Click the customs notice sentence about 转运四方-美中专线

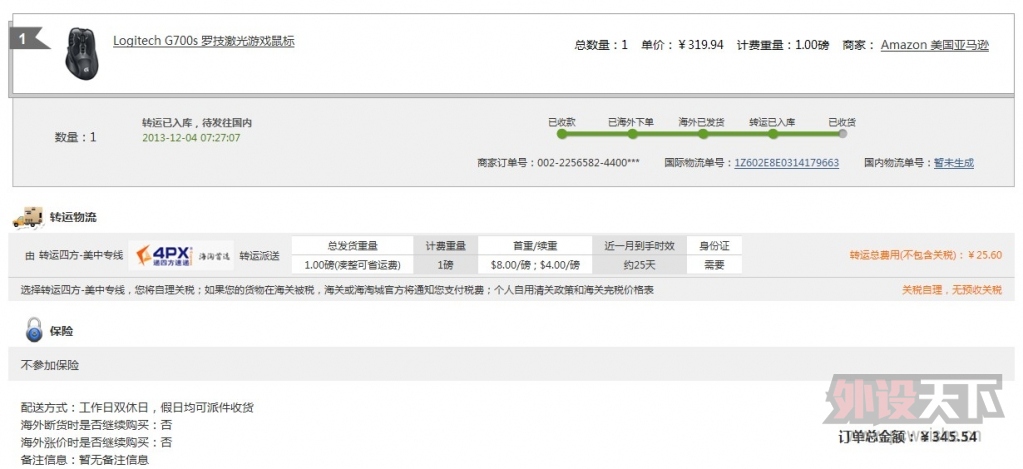(337, 290)
